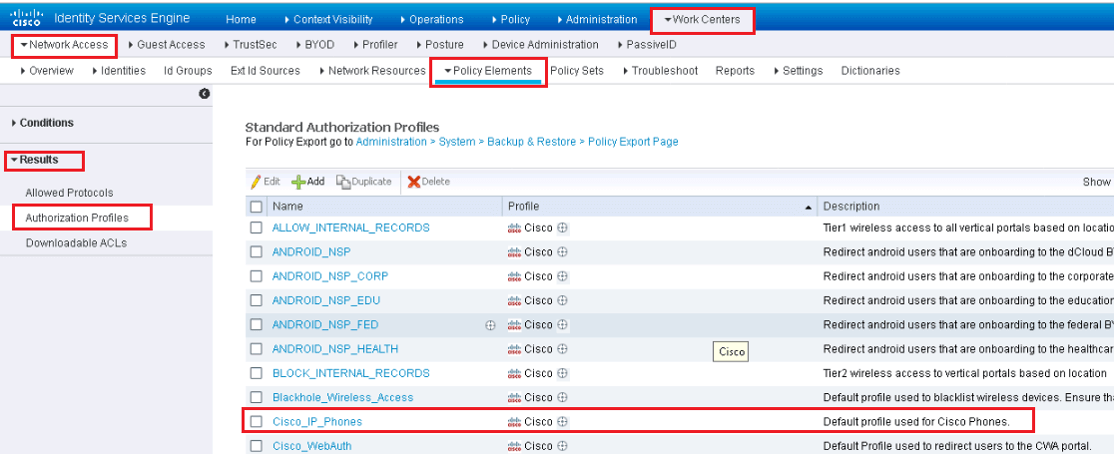Open the Cisco_IP_Phones profile link

coord(317,421)
